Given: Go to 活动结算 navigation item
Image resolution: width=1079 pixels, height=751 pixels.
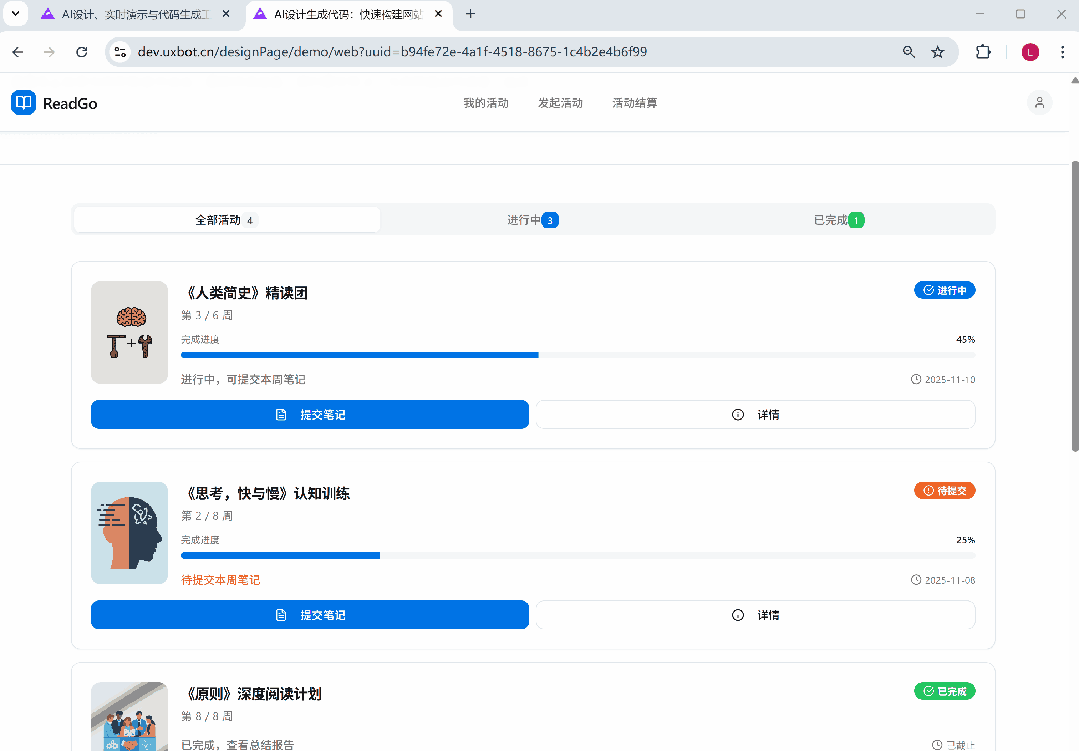Looking at the screenshot, I should point(635,103).
